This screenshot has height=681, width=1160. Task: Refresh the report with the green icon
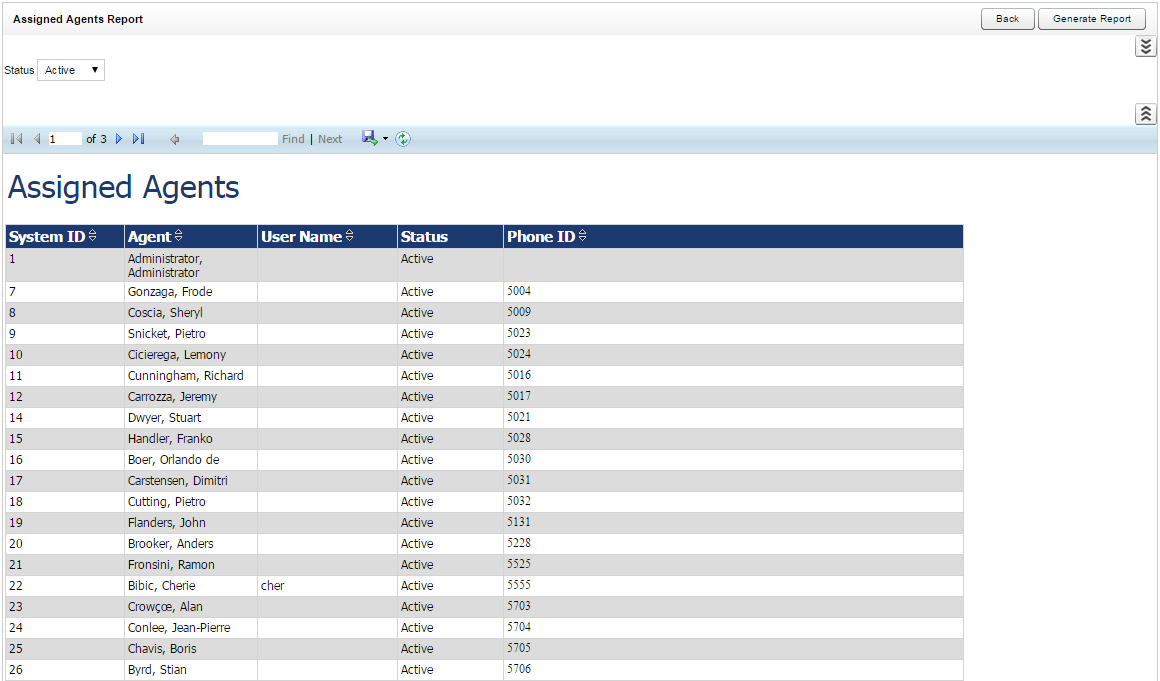pos(403,139)
